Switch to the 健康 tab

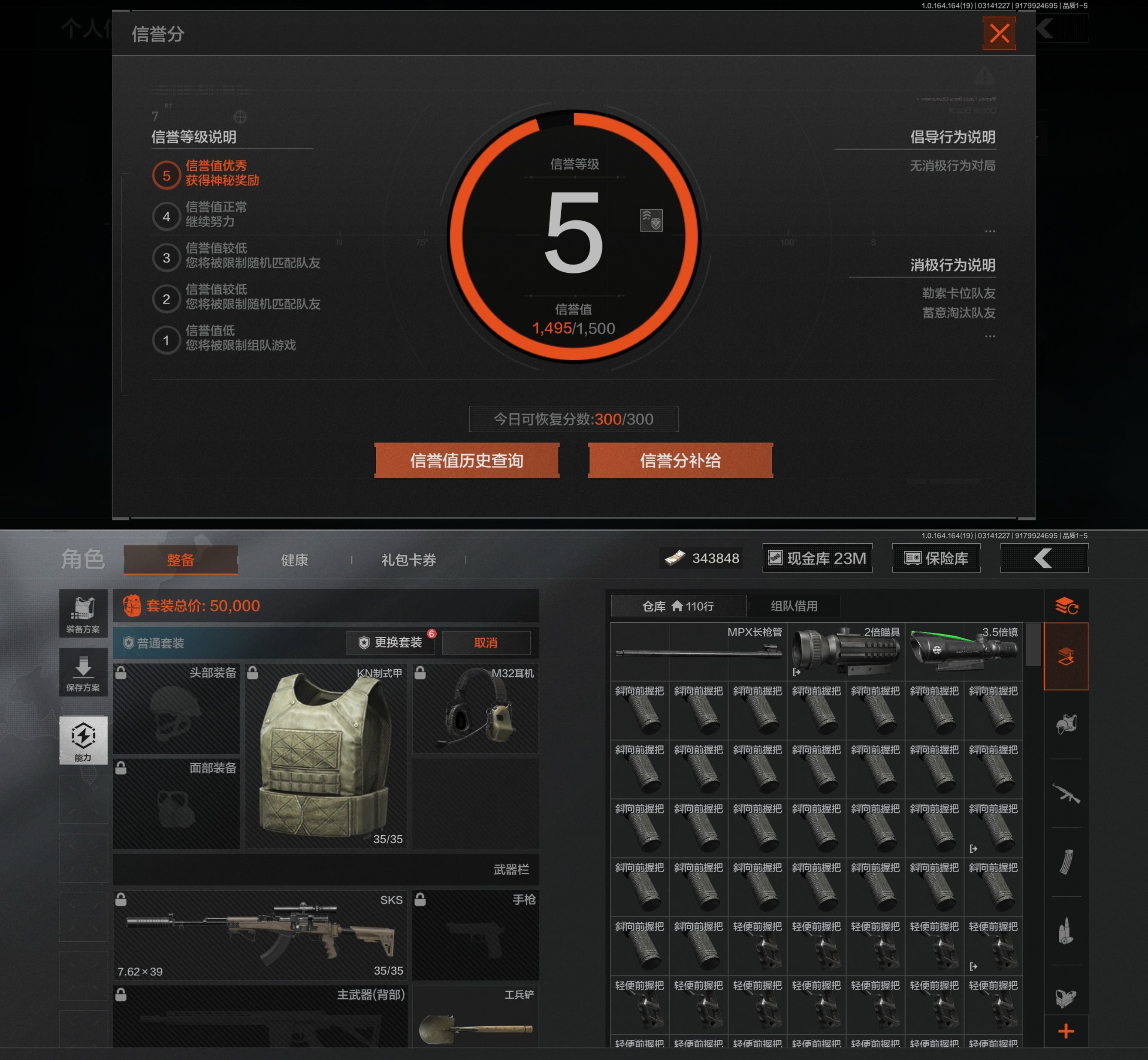coord(294,560)
